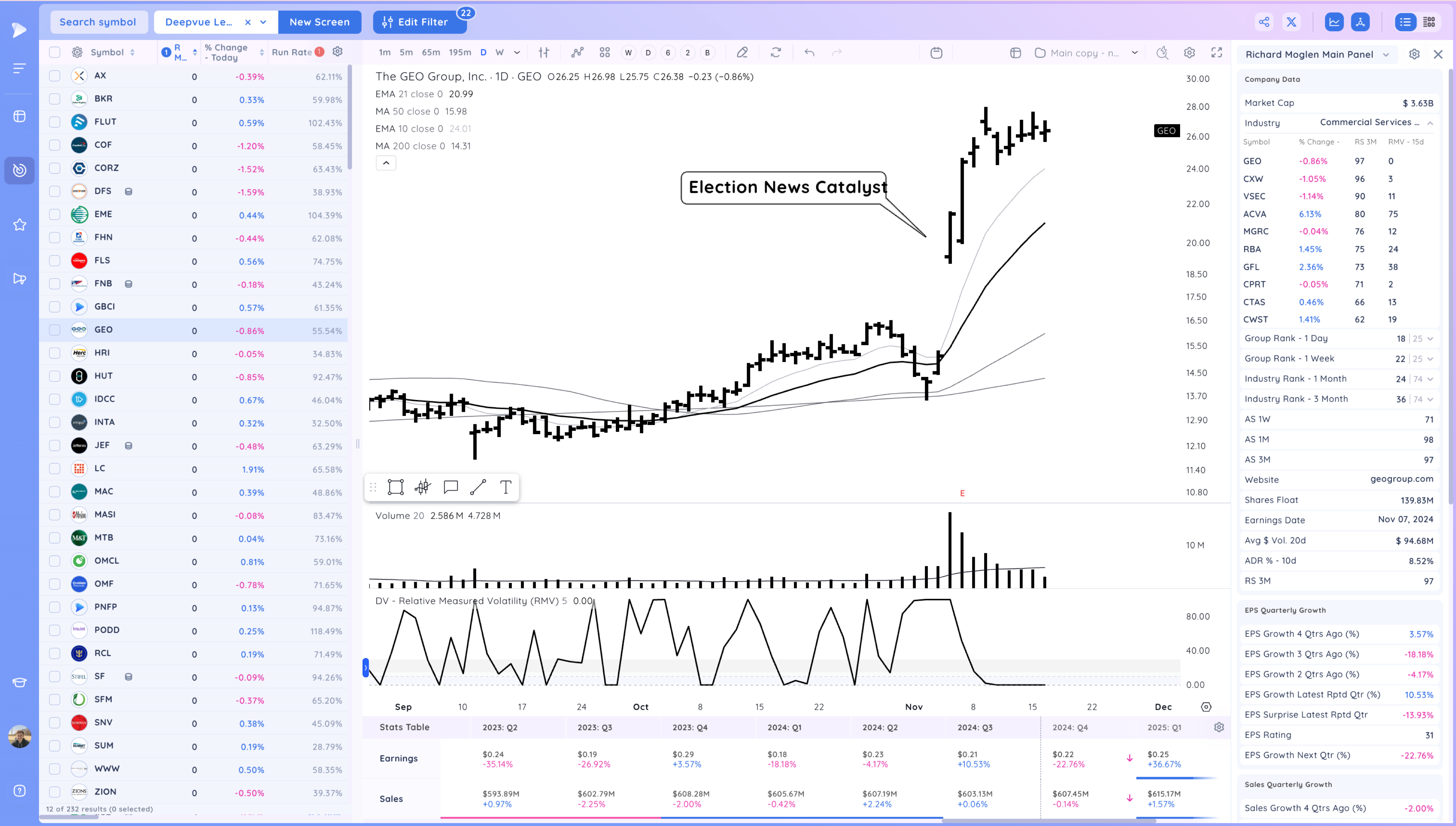This screenshot has height=826, width=1456.
Task: Open the favorites star in left sidebar
Action: pyautogui.click(x=20, y=225)
